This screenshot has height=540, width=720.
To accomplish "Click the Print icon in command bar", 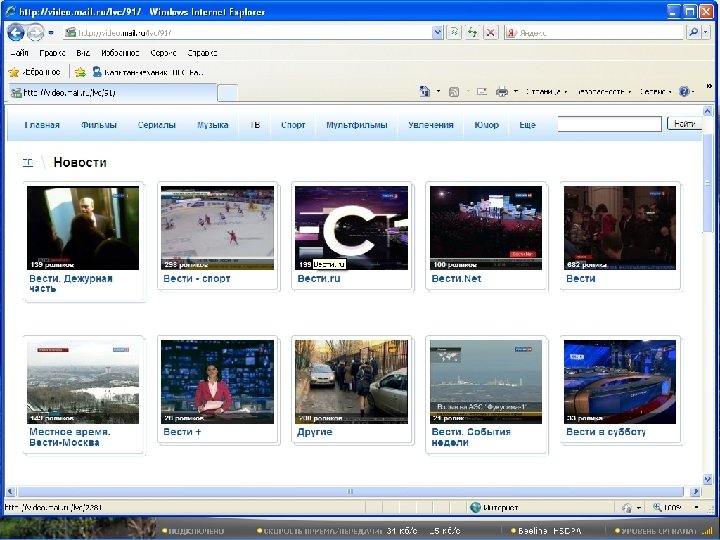I will pyautogui.click(x=502, y=91).
